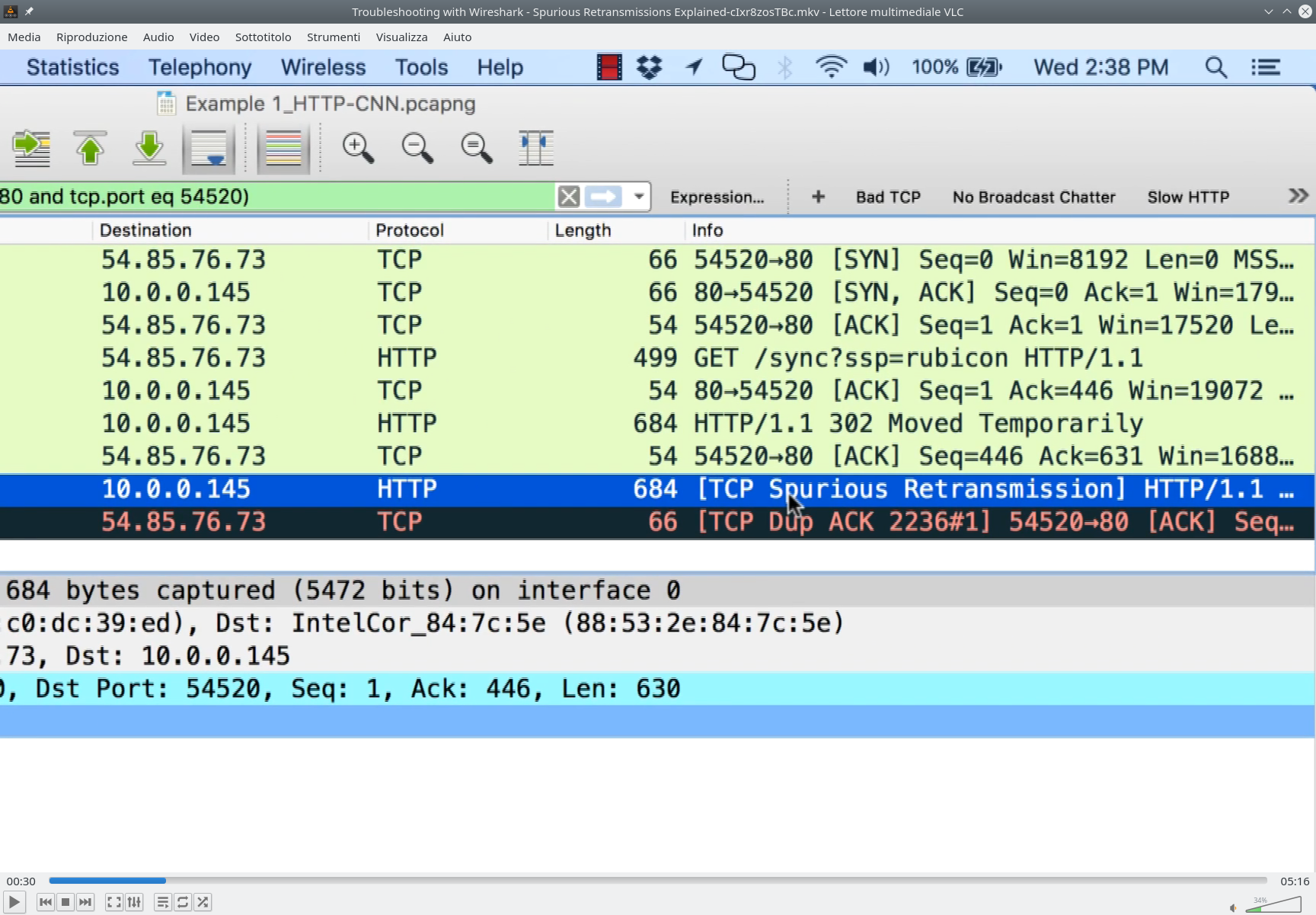The height and width of the screenshot is (915, 1316).
Task: Select GET /sync?ssp=rubicon packet row
Action: coord(657,357)
